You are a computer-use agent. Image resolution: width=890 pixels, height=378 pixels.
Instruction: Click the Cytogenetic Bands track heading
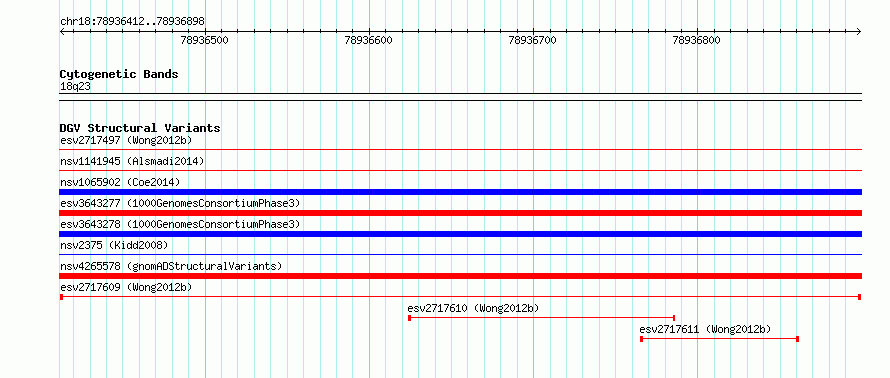(x=119, y=74)
